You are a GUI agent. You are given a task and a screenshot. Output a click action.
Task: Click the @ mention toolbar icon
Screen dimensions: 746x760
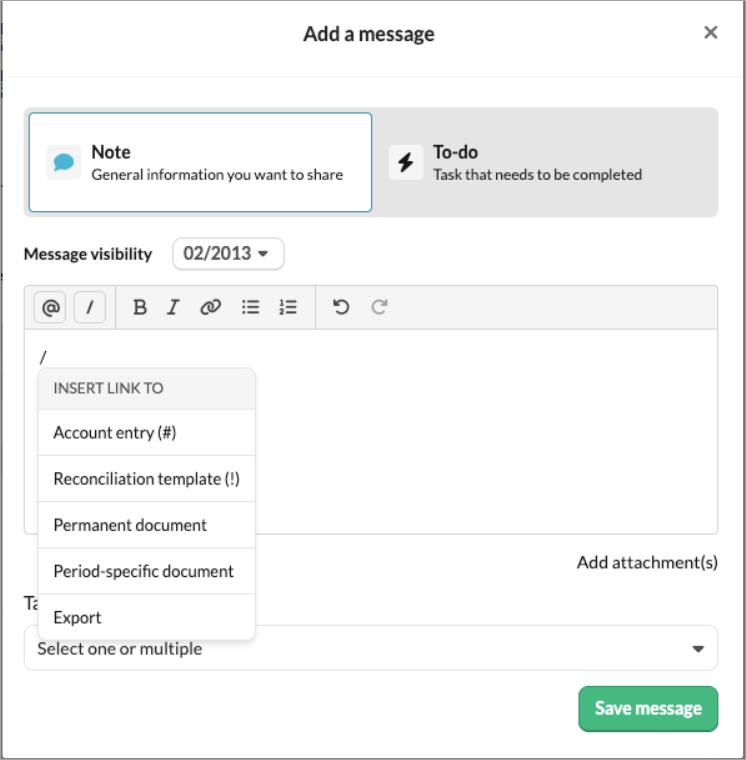50,307
